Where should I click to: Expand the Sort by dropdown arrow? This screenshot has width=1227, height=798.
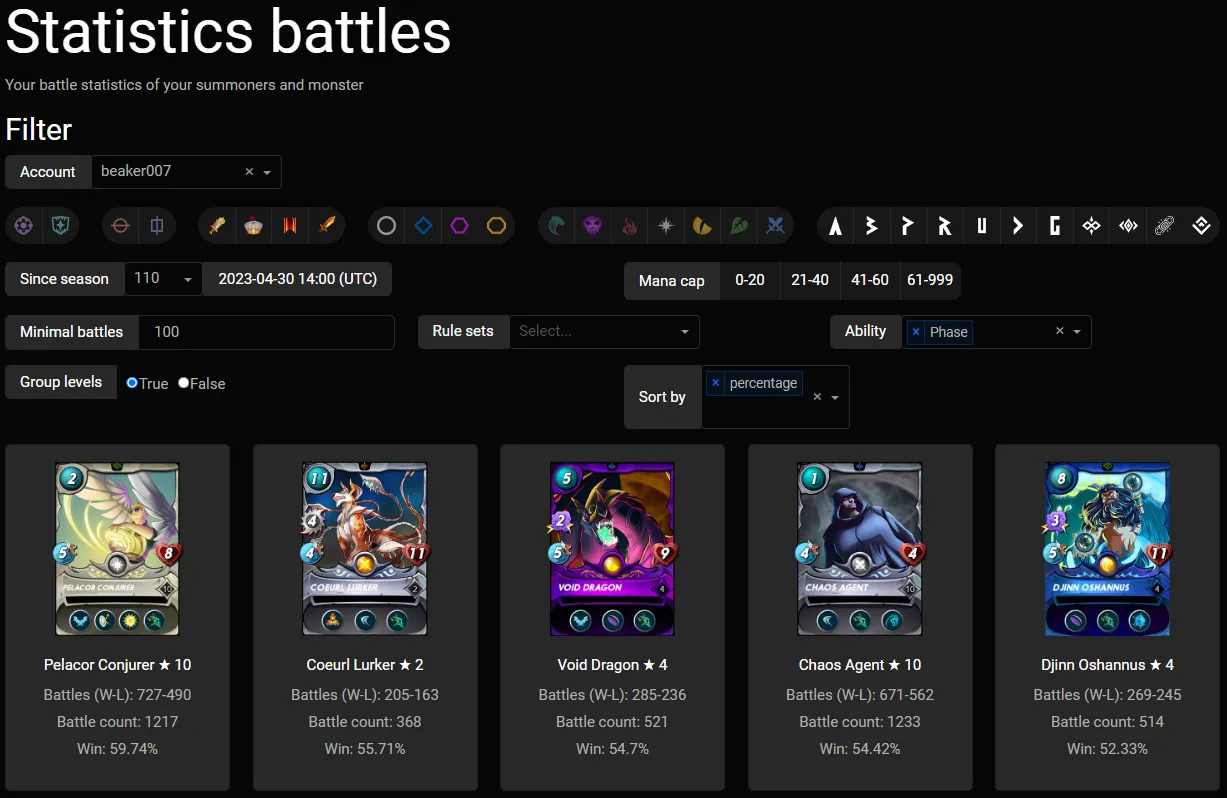point(835,397)
